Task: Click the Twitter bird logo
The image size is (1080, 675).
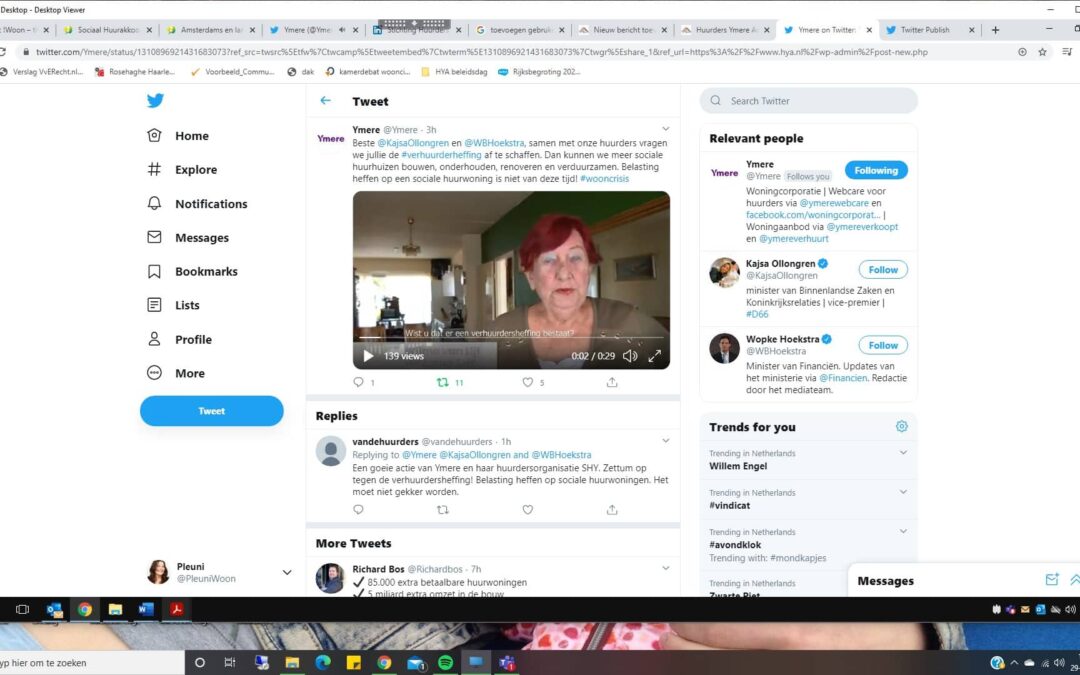Action: click(155, 101)
